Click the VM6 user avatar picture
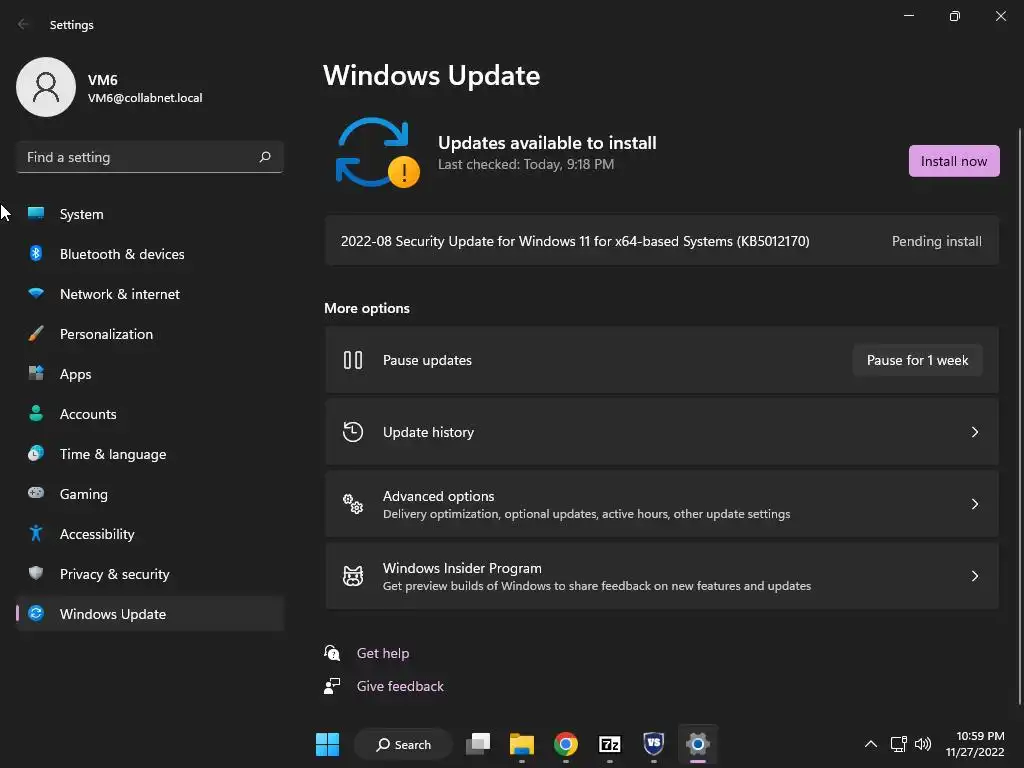Viewport: 1024px width, 768px height. coord(46,87)
